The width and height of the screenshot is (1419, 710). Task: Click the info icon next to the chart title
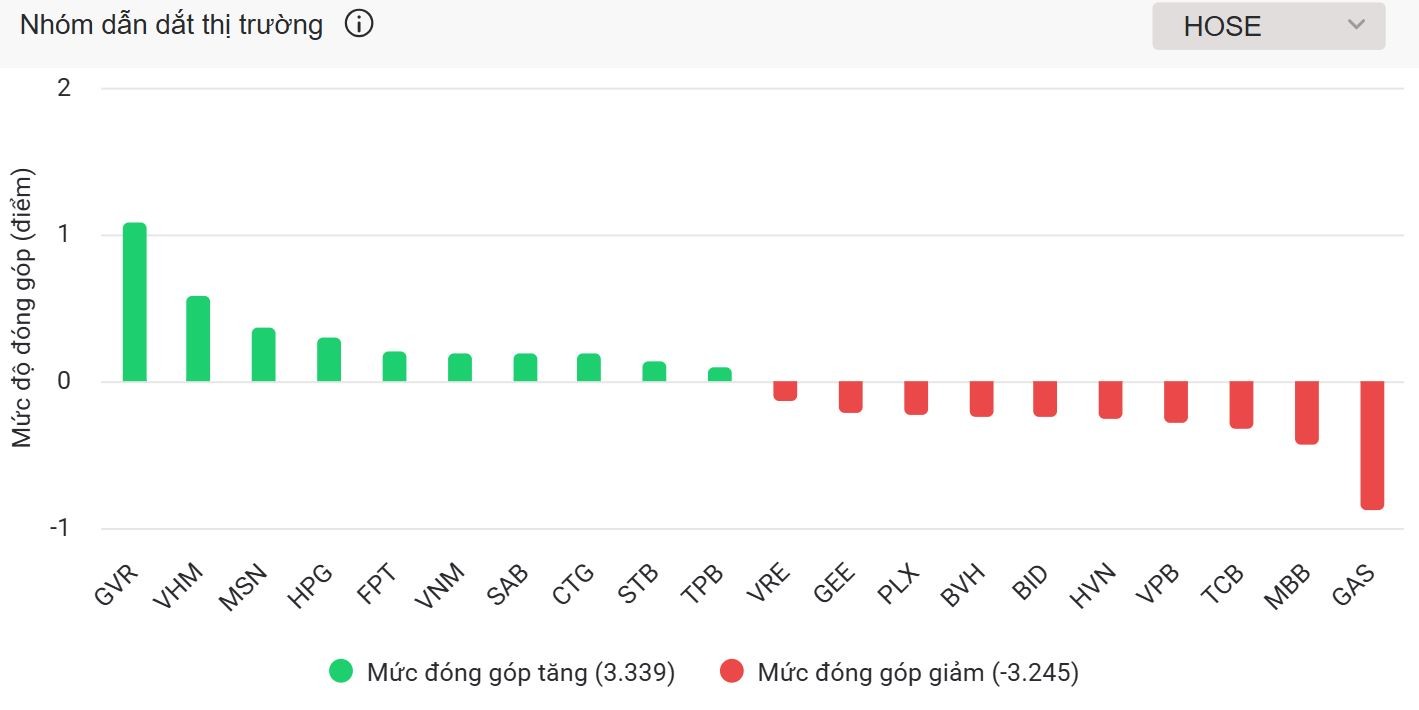tap(357, 23)
